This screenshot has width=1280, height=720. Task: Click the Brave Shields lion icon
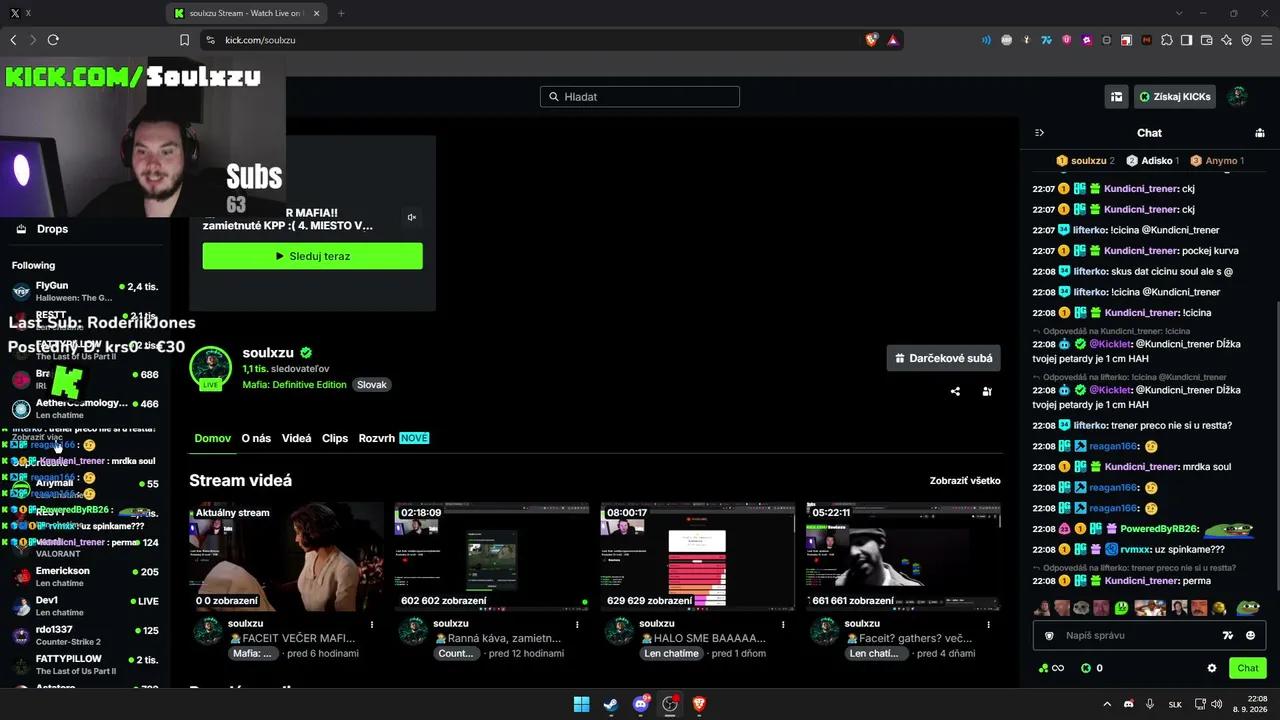click(872, 40)
